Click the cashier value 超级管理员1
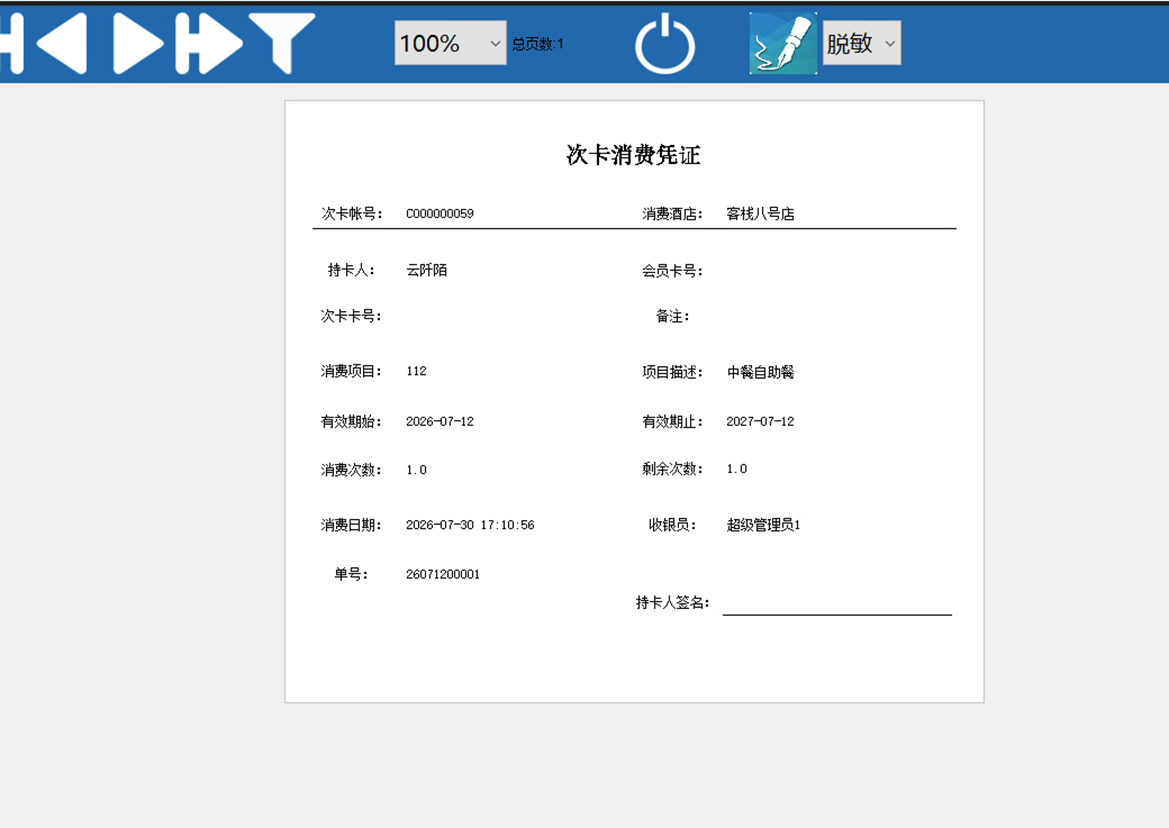This screenshot has height=828, width=1169. [763, 525]
